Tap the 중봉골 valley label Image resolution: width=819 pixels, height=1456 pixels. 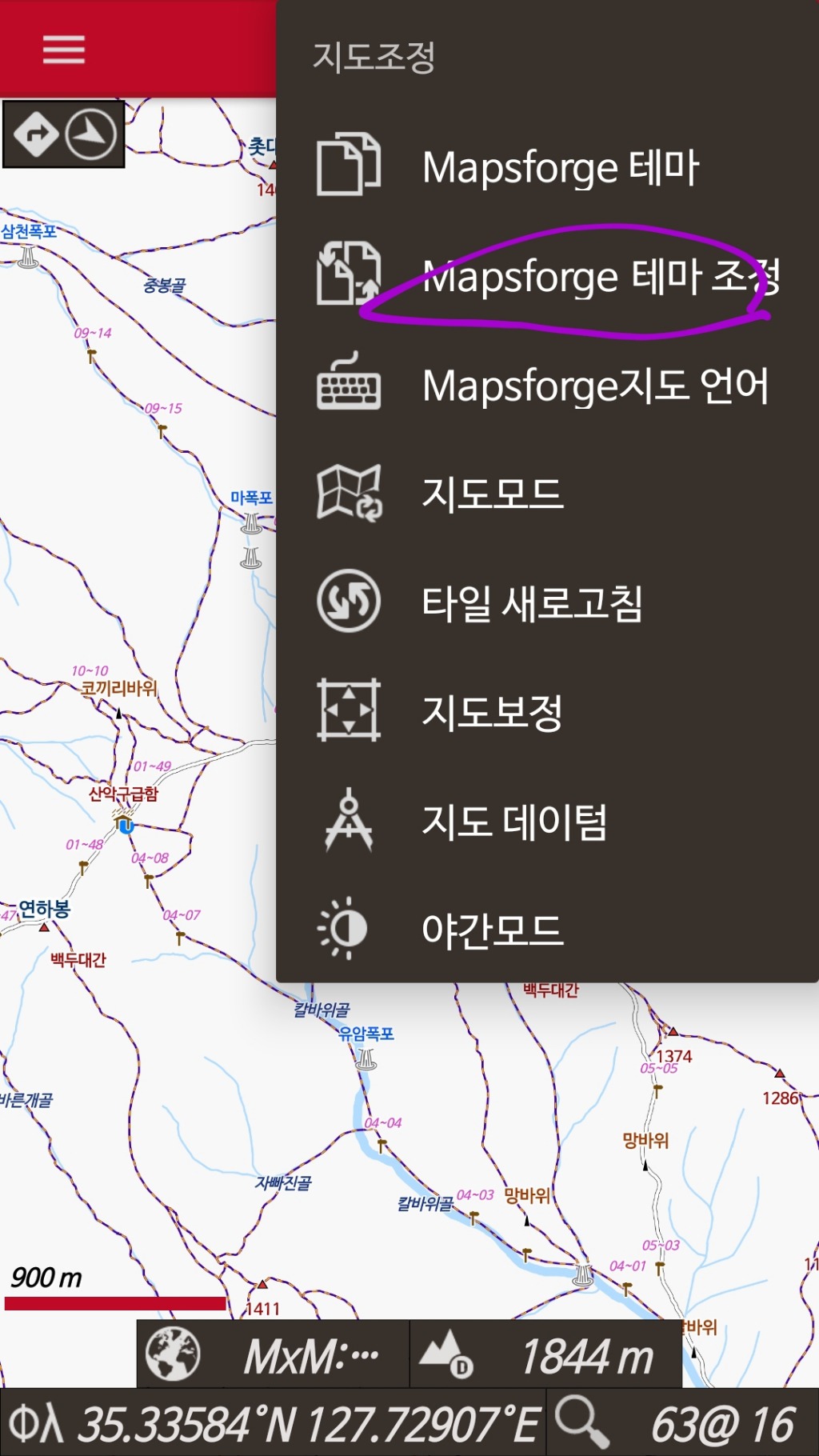pyautogui.click(x=165, y=286)
